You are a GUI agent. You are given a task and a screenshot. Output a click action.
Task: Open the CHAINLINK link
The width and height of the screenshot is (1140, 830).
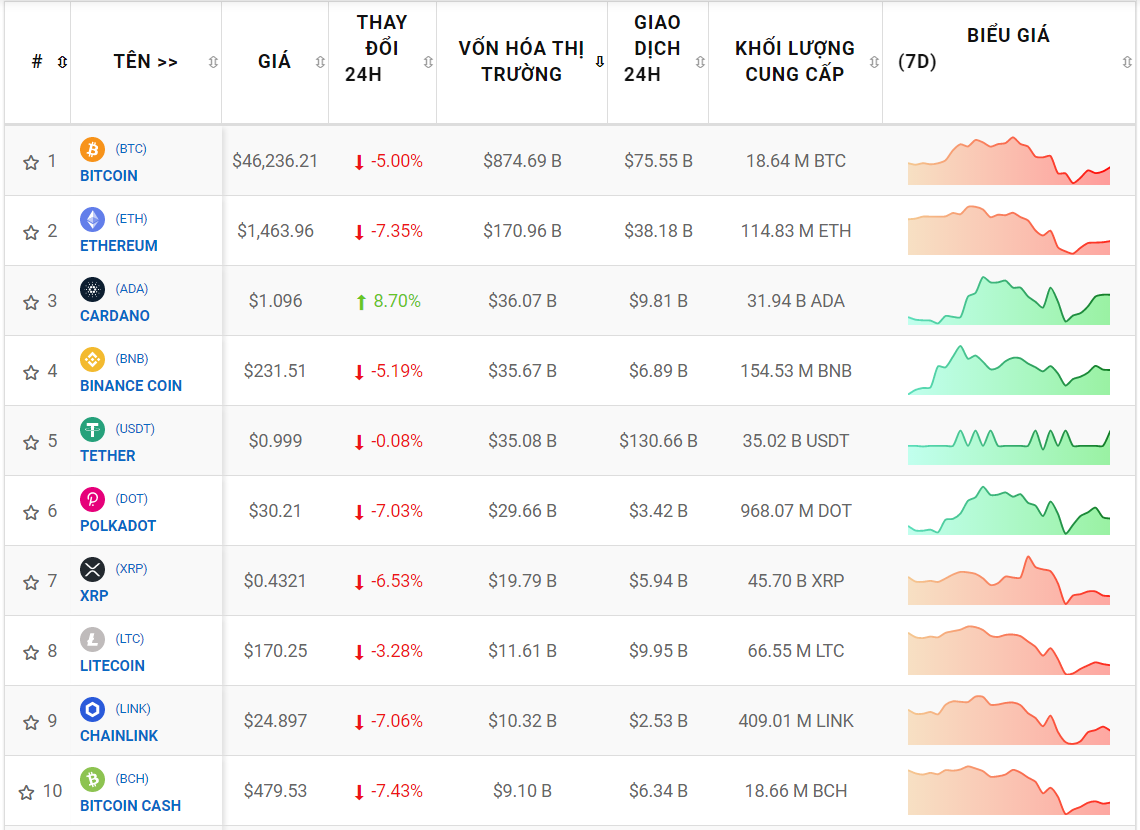pyautogui.click(x=119, y=736)
